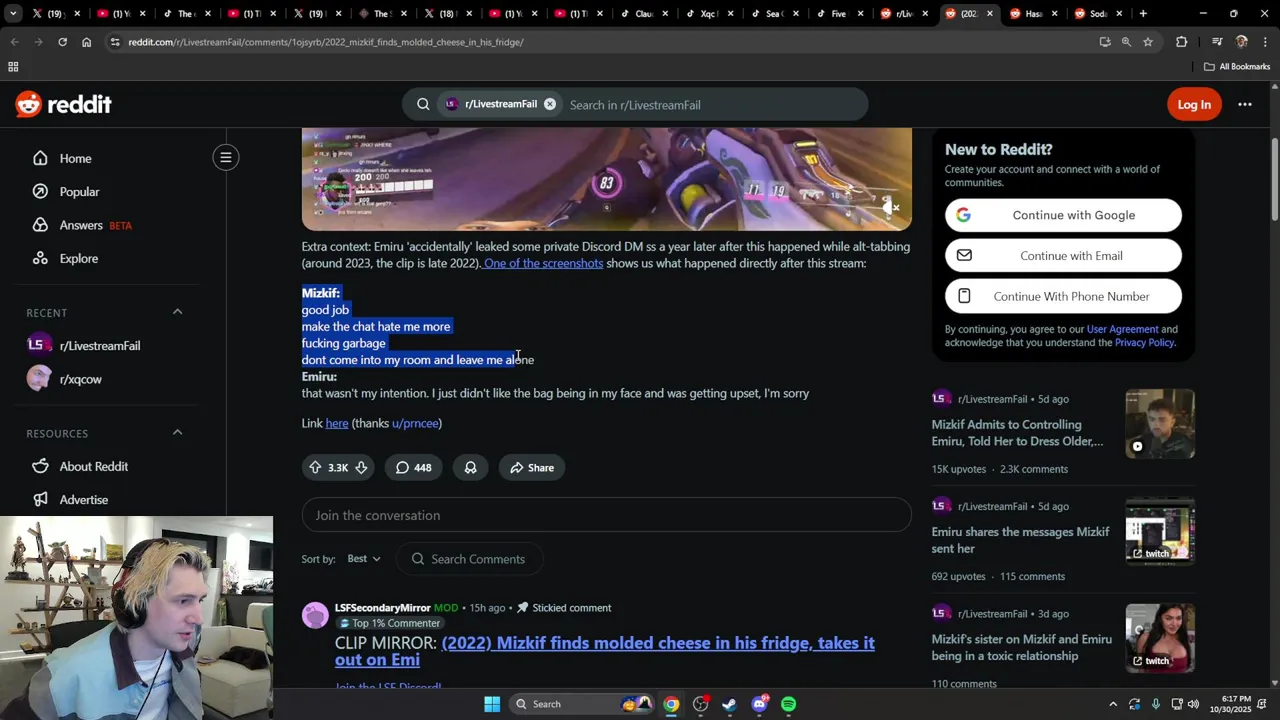Switch to the r/Liv browser tab
Image resolution: width=1280 pixels, height=720 pixels.
click(x=904, y=14)
